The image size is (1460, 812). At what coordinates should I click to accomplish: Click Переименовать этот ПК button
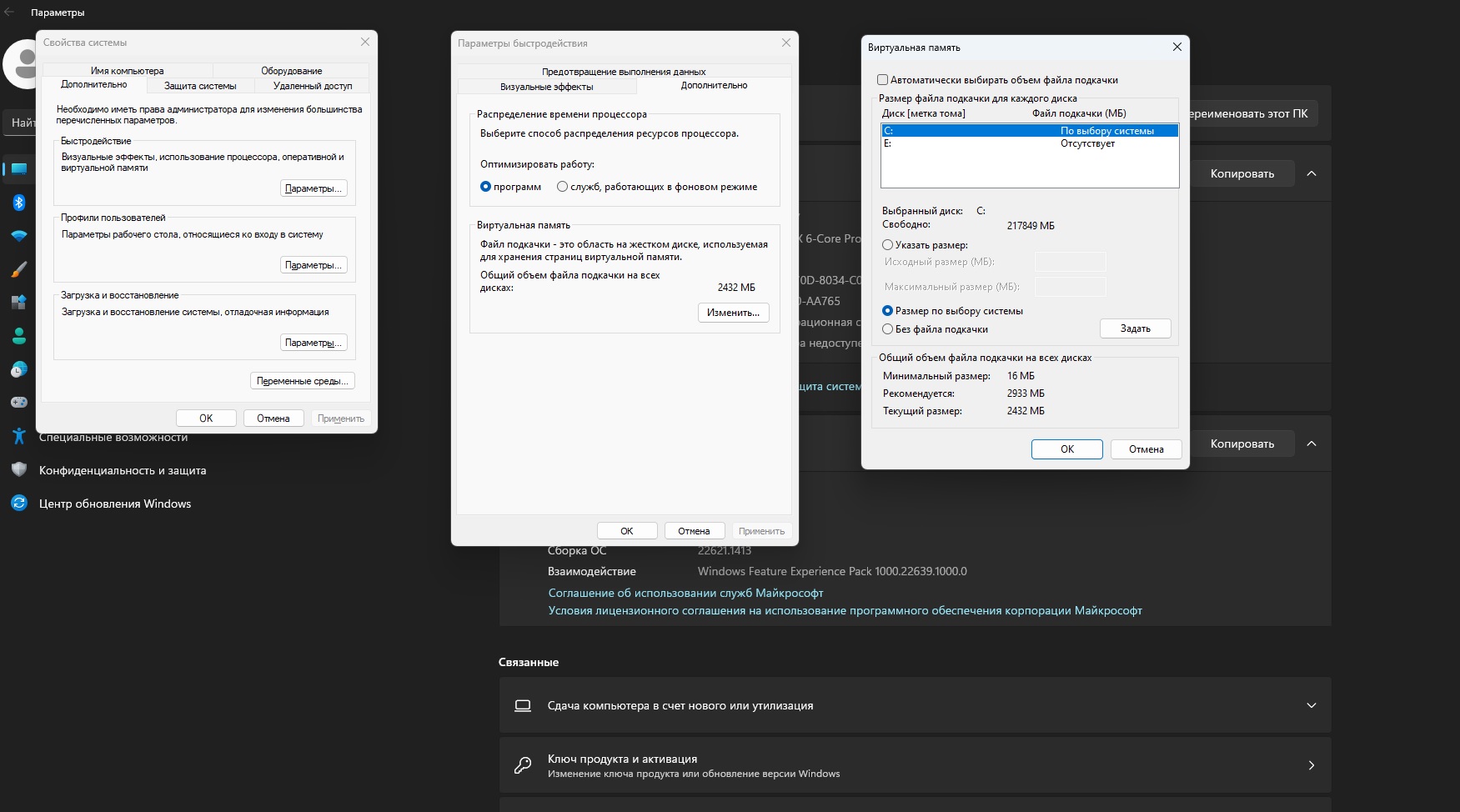coord(1252,113)
